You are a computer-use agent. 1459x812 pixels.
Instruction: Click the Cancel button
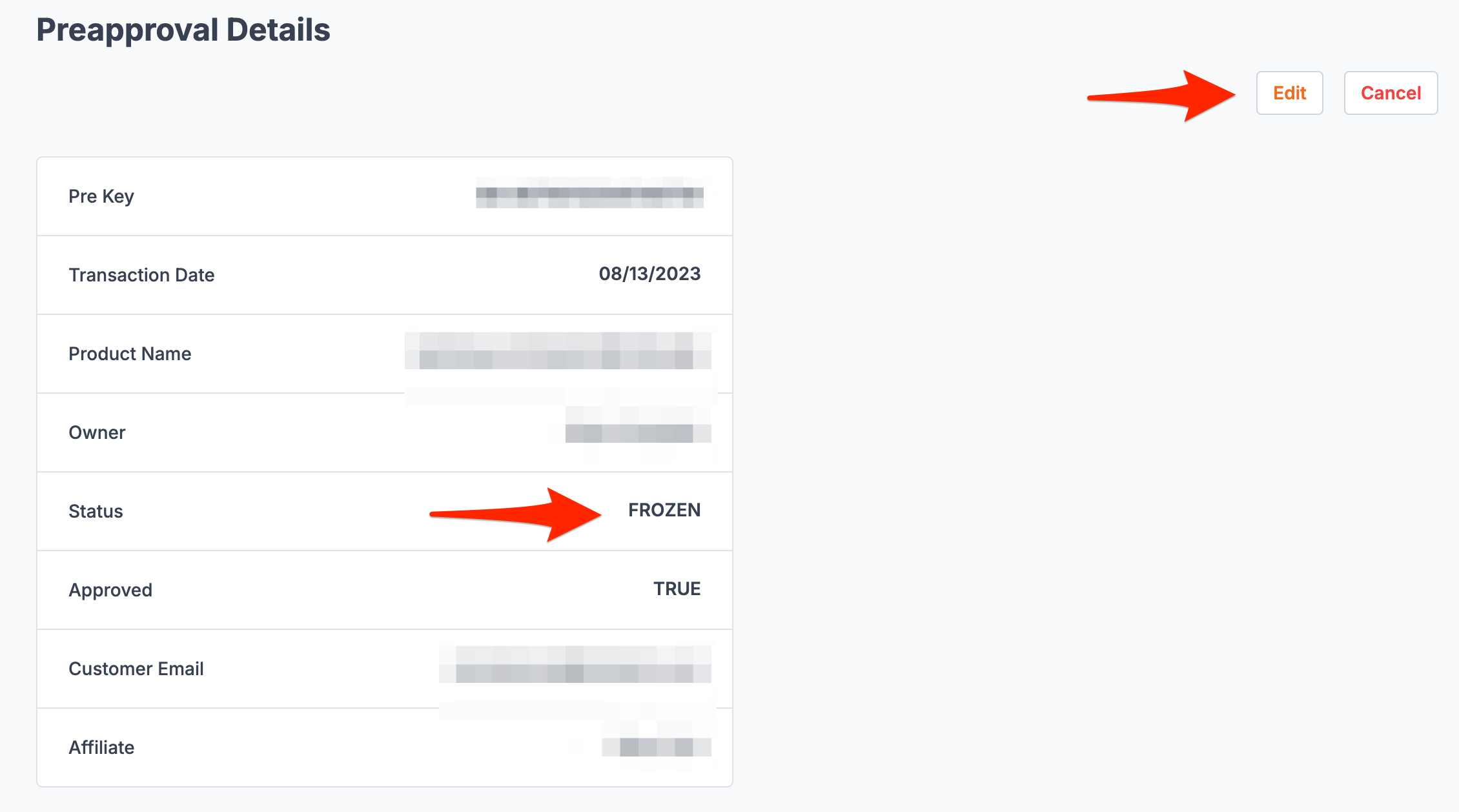click(1391, 93)
